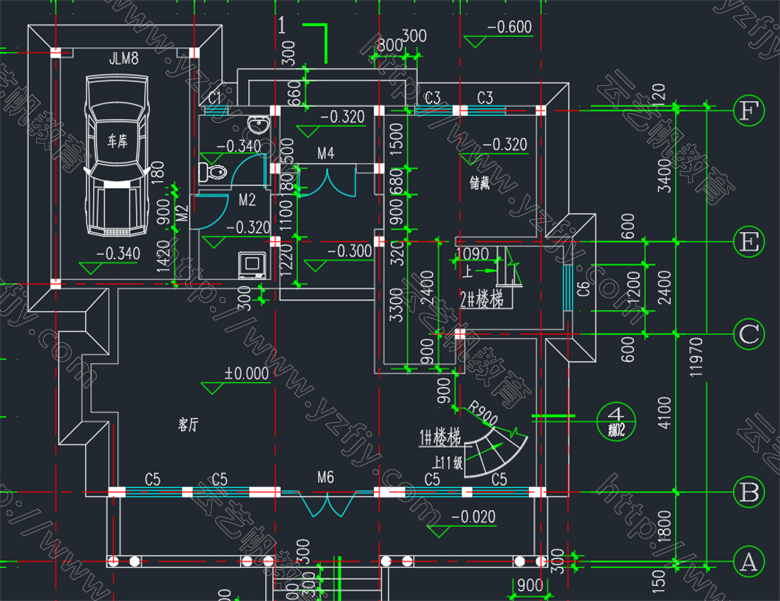This screenshot has width=780, height=601.
Task: Select the M6 entrance door swing
Action: 327,504
